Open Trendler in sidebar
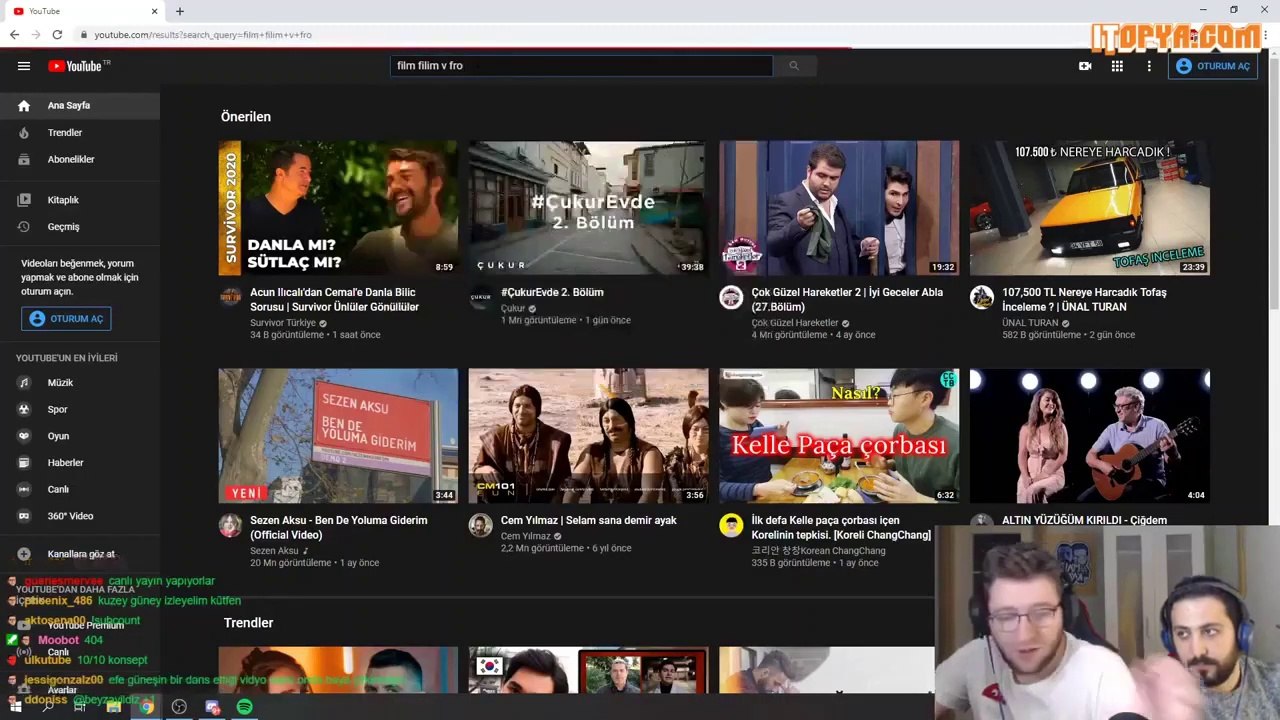This screenshot has width=1280, height=720. click(80, 132)
